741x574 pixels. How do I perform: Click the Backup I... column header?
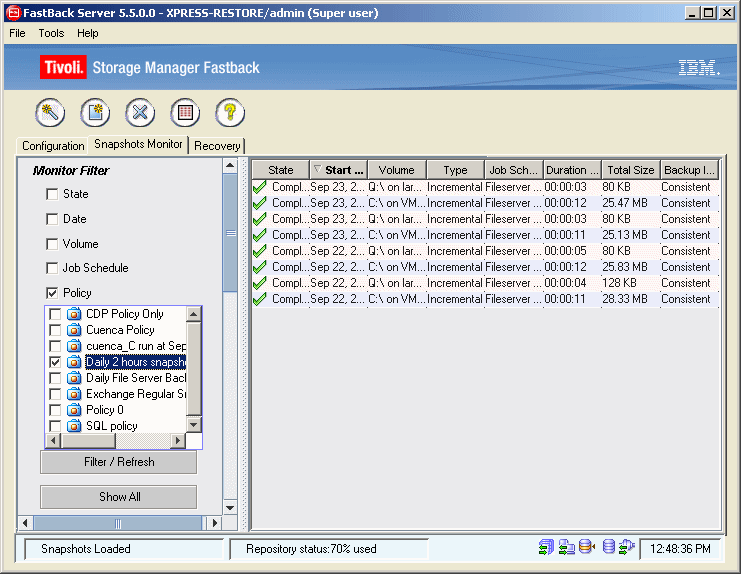[x=689, y=170]
